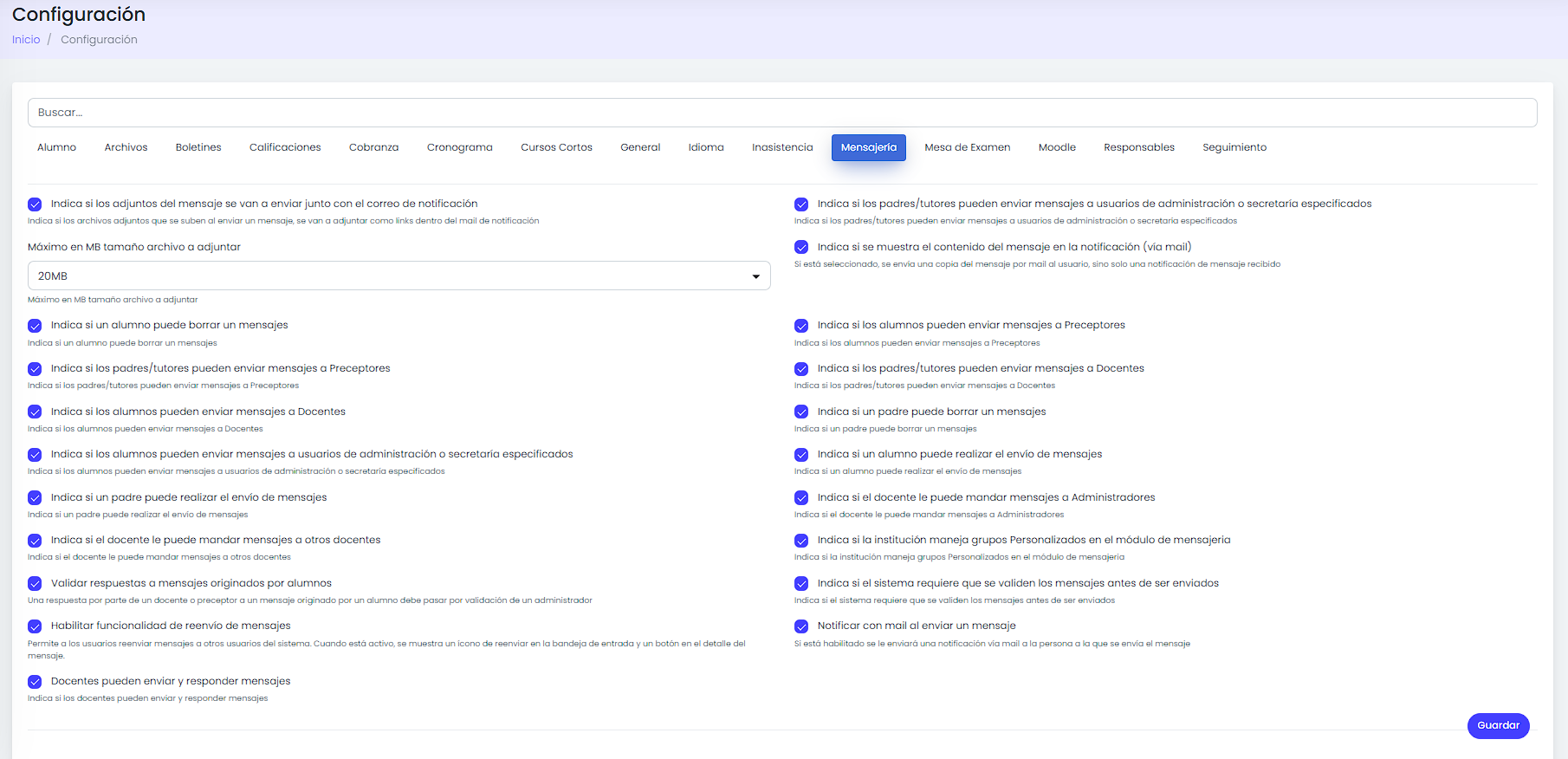Uncheck 'padre puede realizar el envío de mensajes'

click(35, 498)
